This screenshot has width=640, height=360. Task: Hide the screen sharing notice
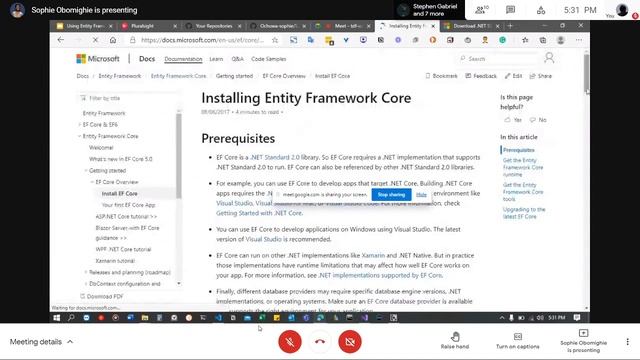tap(421, 195)
